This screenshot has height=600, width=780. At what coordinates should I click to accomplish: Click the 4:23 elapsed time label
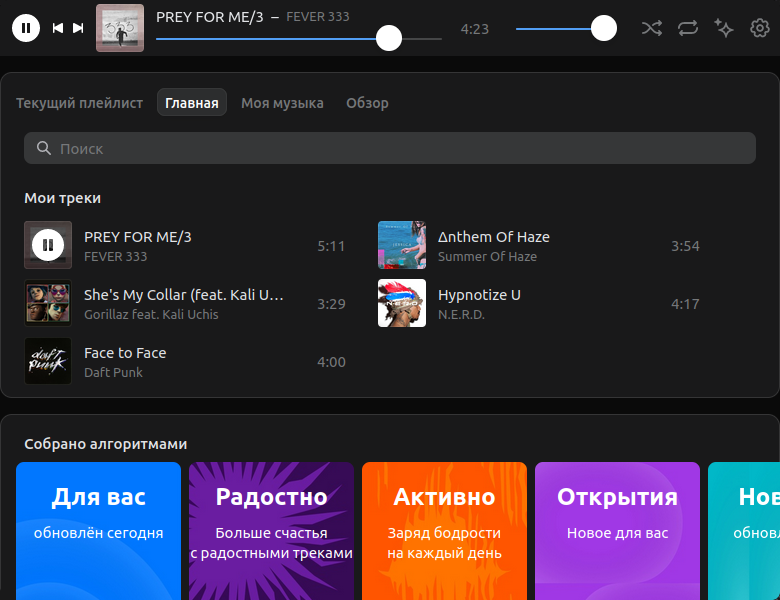click(x=475, y=29)
